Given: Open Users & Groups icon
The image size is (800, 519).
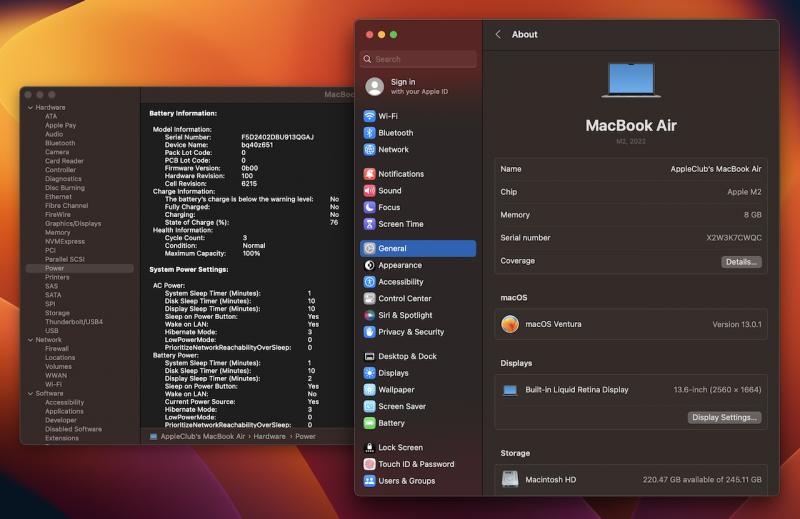Looking at the screenshot, I should 369,481.
